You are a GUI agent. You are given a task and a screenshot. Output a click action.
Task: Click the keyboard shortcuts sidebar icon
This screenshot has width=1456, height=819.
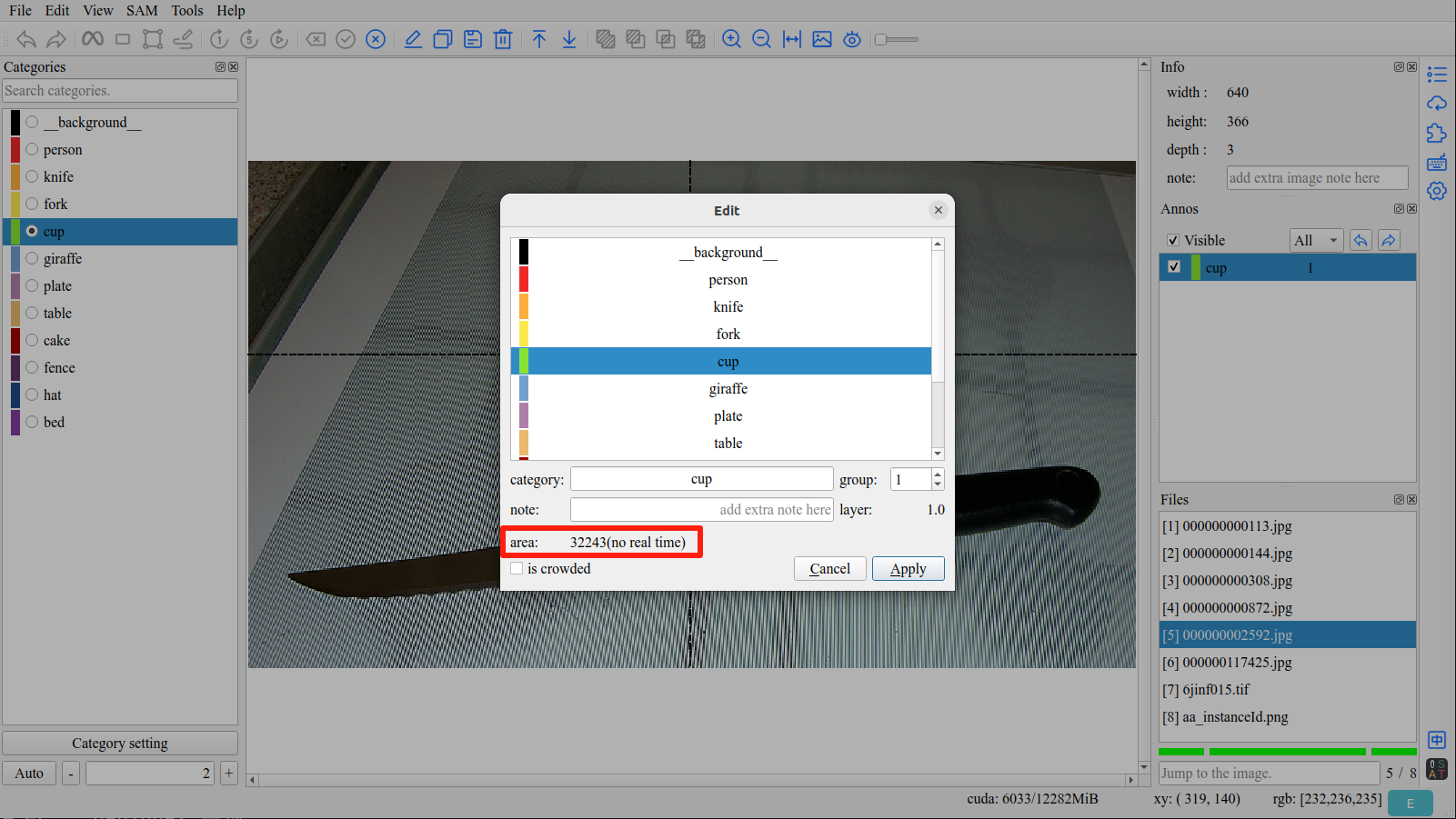pyautogui.click(x=1437, y=162)
